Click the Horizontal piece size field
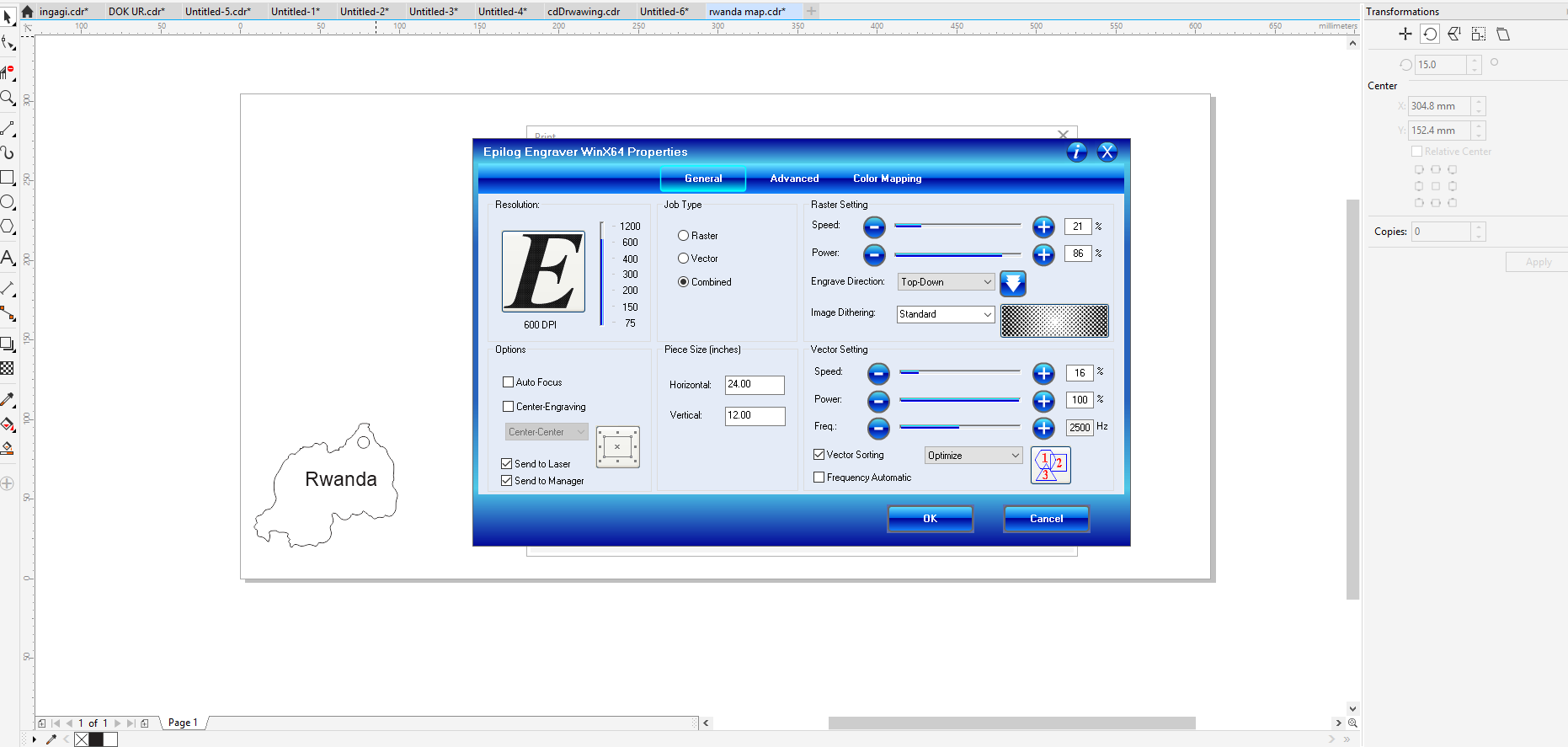The height and width of the screenshot is (747, 1568). tap(755, 385)
